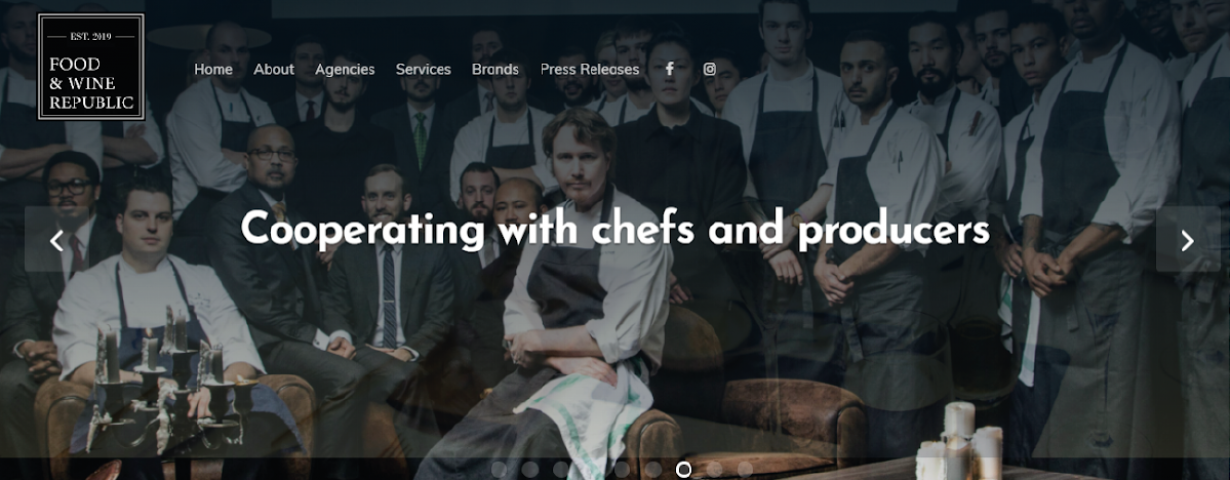
Task: Open the Home navigation link
Action: pos(213,69)
